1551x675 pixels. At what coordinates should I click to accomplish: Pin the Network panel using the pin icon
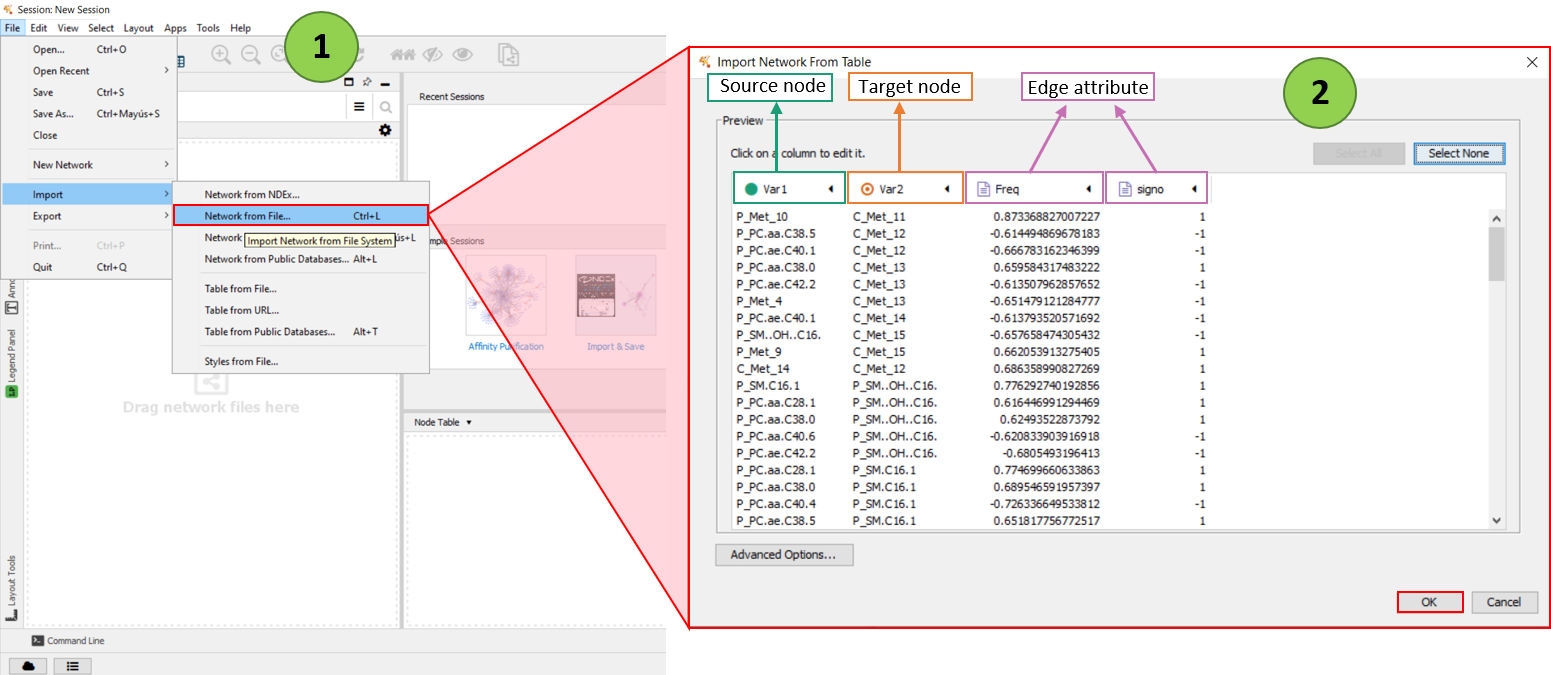[367, 82]
